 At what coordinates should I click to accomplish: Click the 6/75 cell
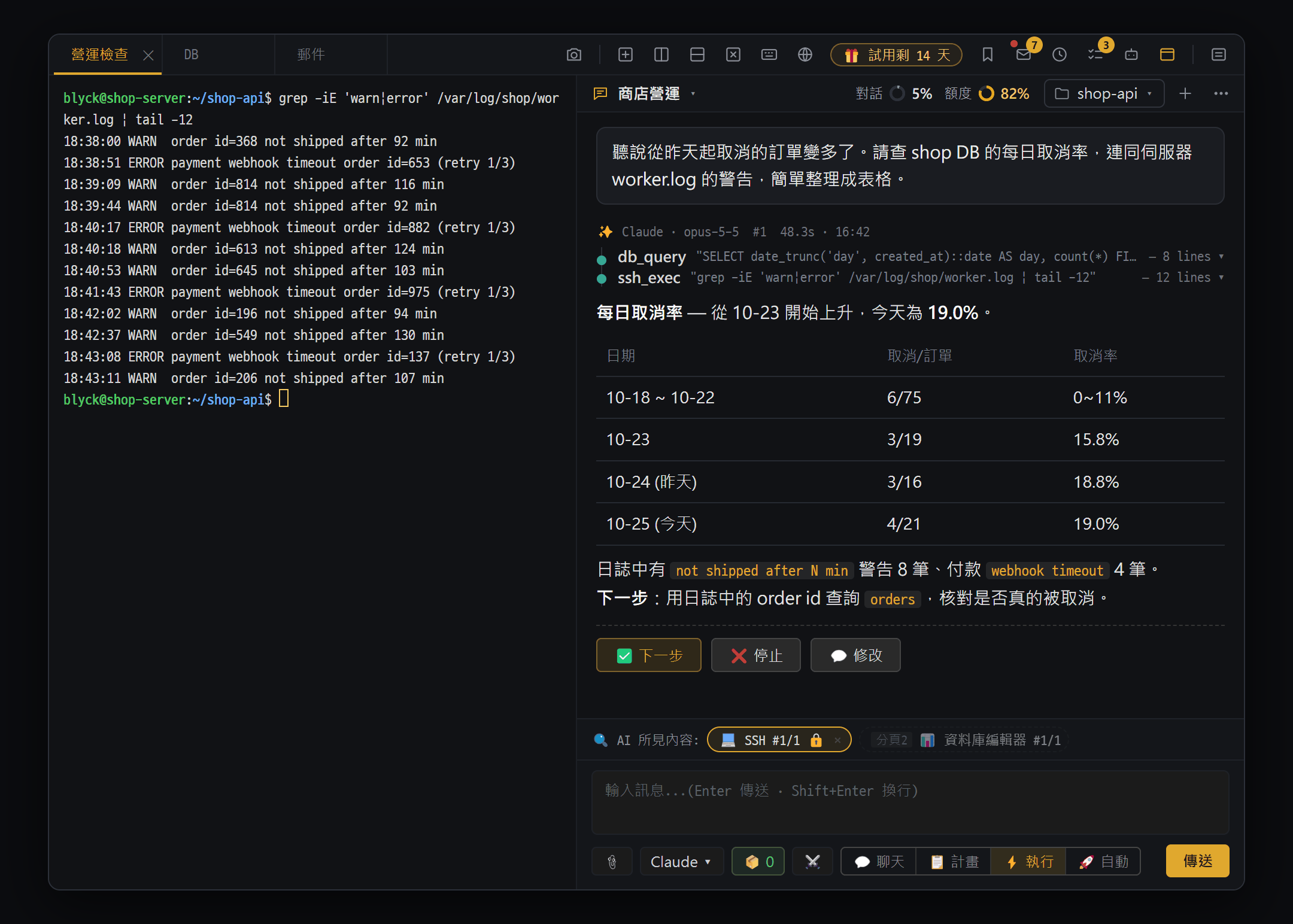pos(904,397)
